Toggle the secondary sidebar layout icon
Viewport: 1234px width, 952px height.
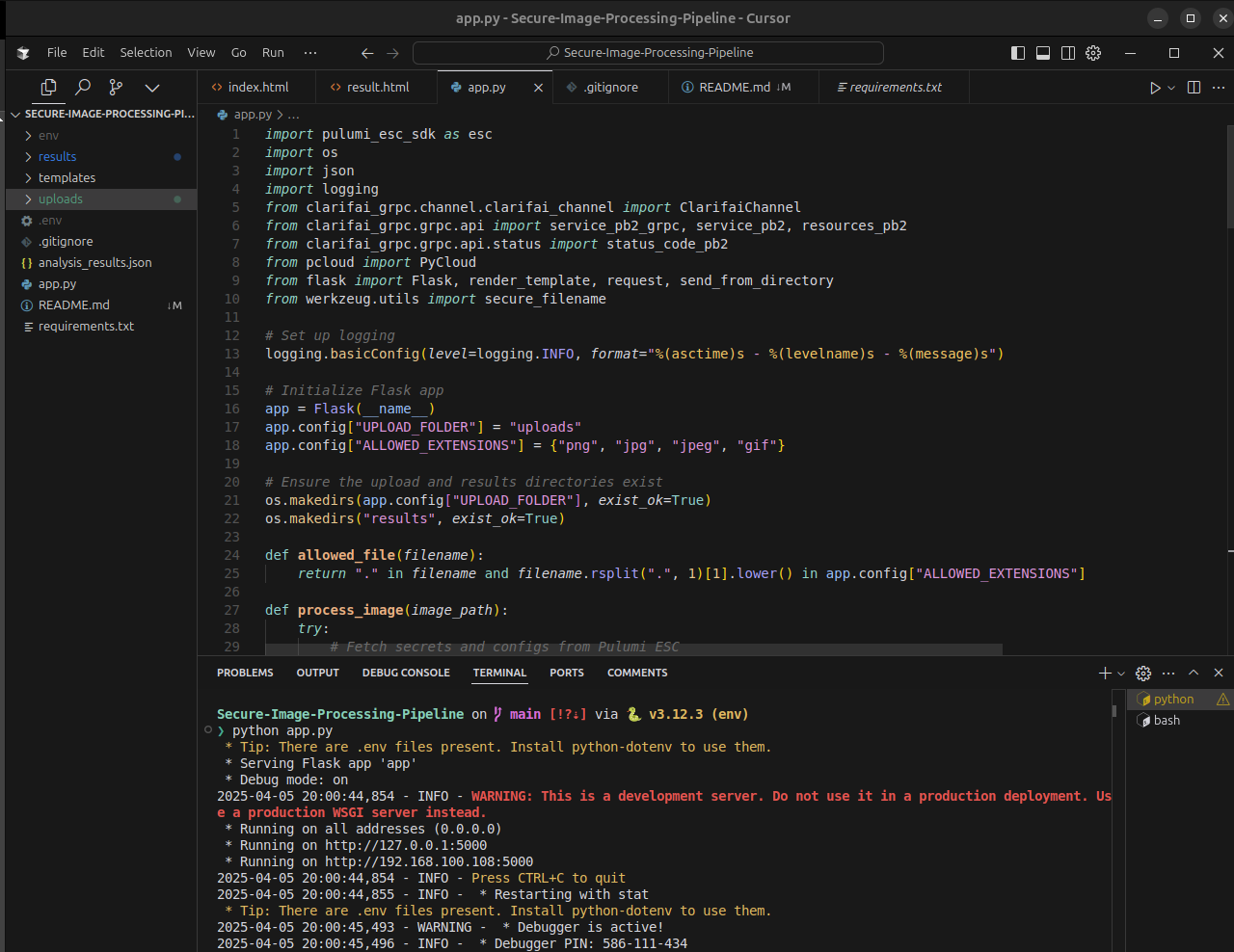[1068, 53]
